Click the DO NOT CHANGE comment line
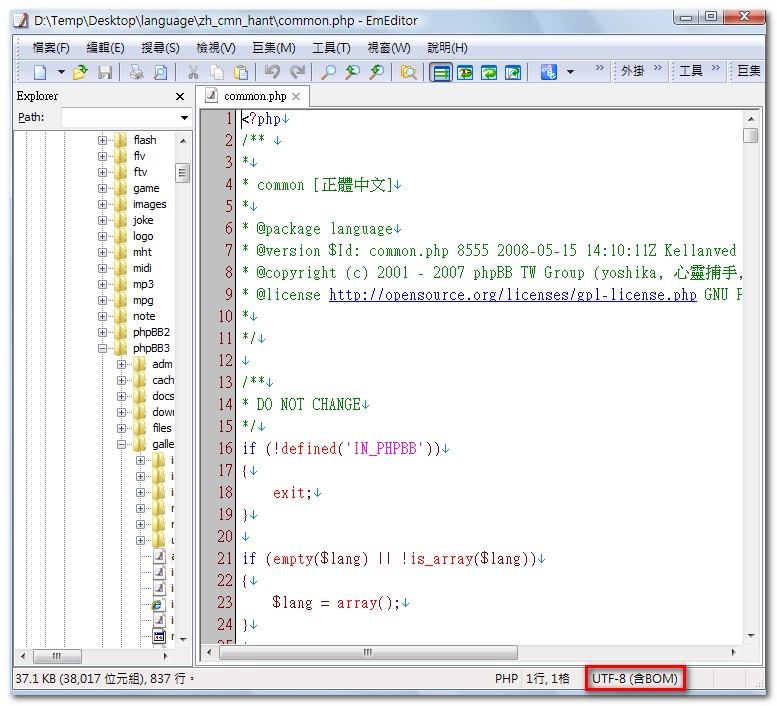This screenshot has width=777, height=706. (x=302, y=405)
